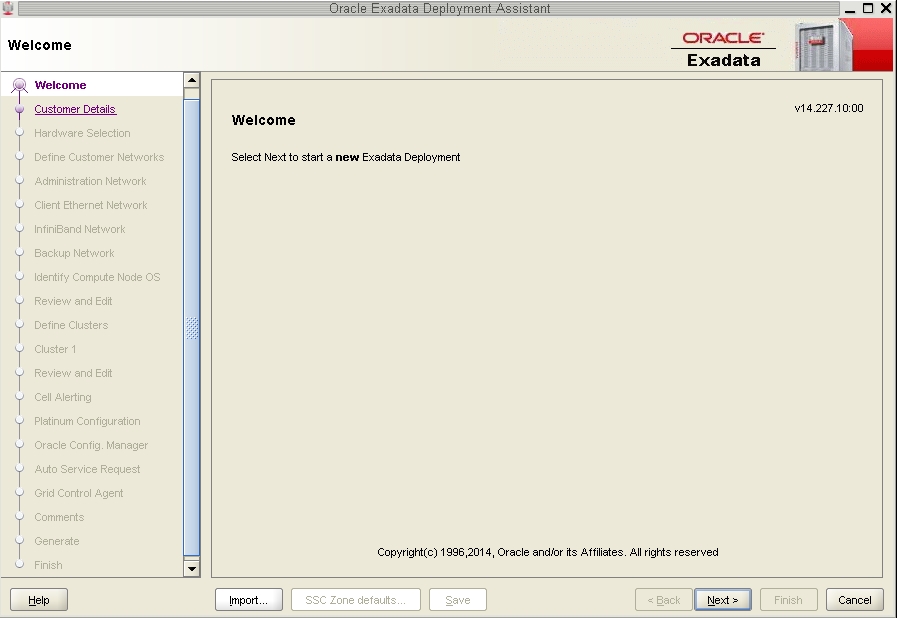Viewport: 897px width, 618px height.
Task: Click the SSC Zone defaults button
Action: 357,599
